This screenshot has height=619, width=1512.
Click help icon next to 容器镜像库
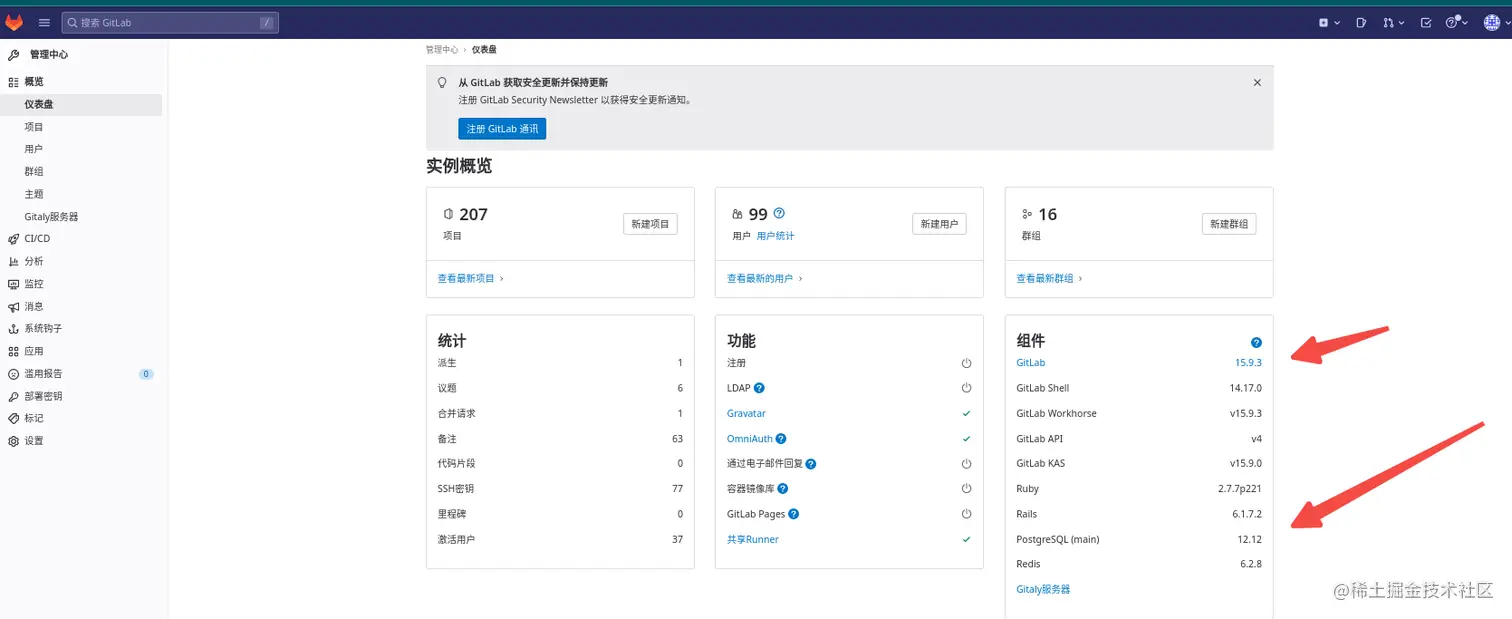(x=783, y=489)
